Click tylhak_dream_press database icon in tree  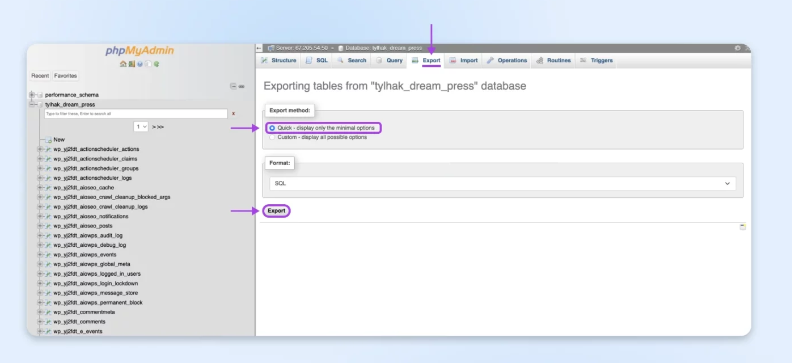tap(40, 105)
